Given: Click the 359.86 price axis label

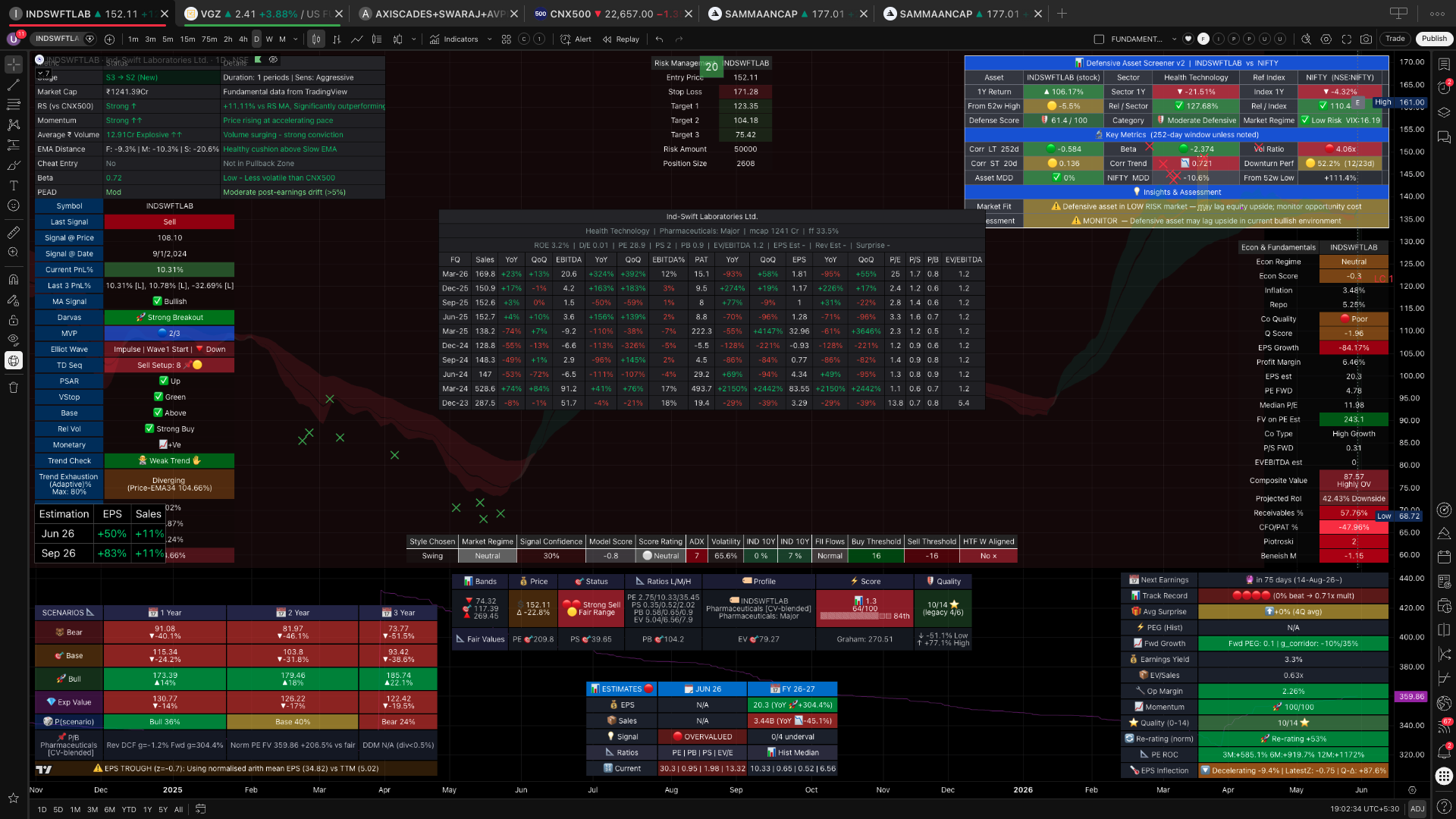Looking at the screenshot, I should (x=1411, y=696).
